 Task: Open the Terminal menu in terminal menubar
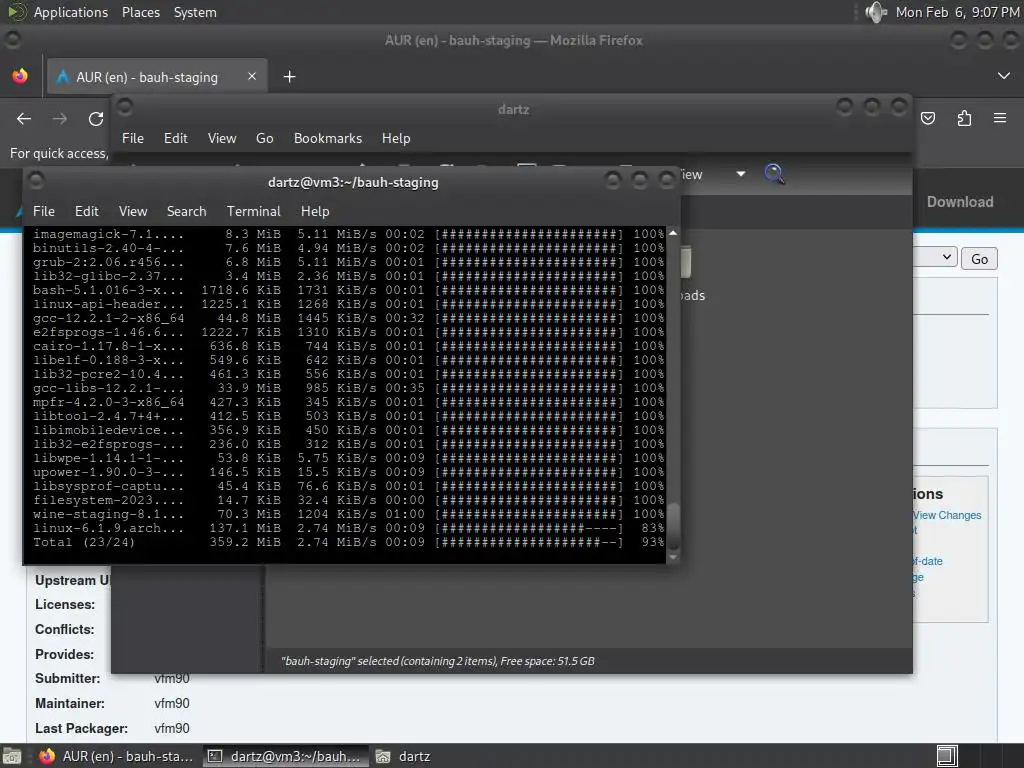pyautogui.click(x=253, y=211)
